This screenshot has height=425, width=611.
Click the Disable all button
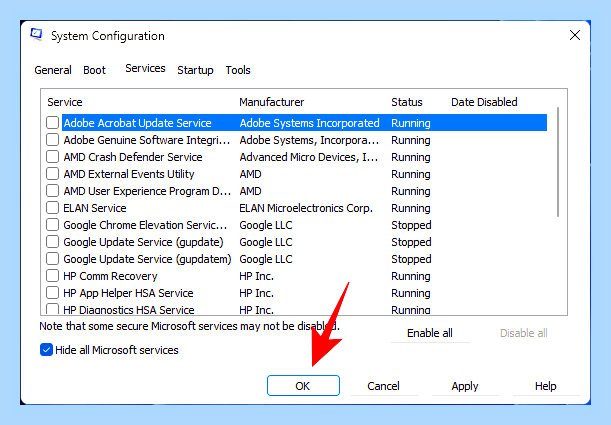point(524,333)
